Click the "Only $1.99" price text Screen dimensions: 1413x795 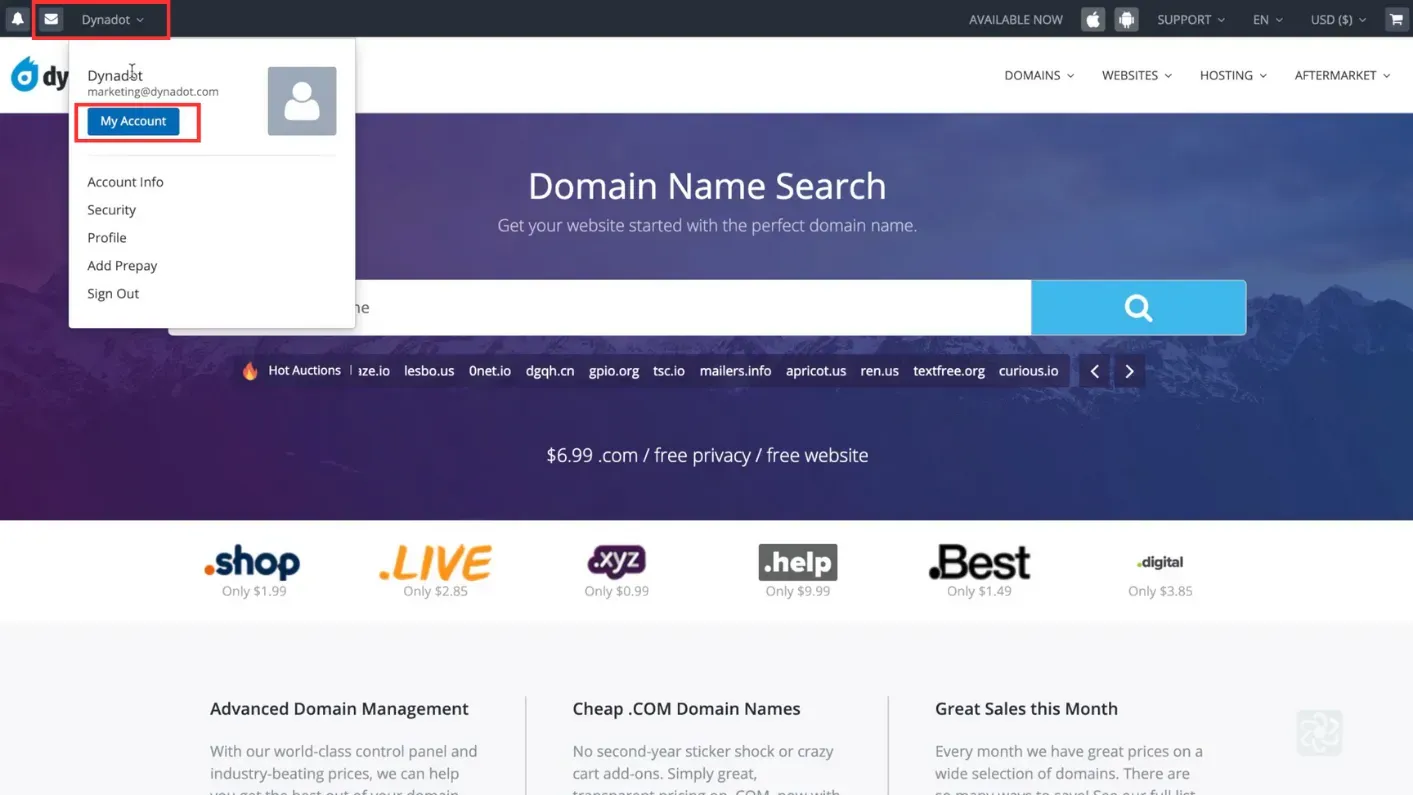coord(254,591)
